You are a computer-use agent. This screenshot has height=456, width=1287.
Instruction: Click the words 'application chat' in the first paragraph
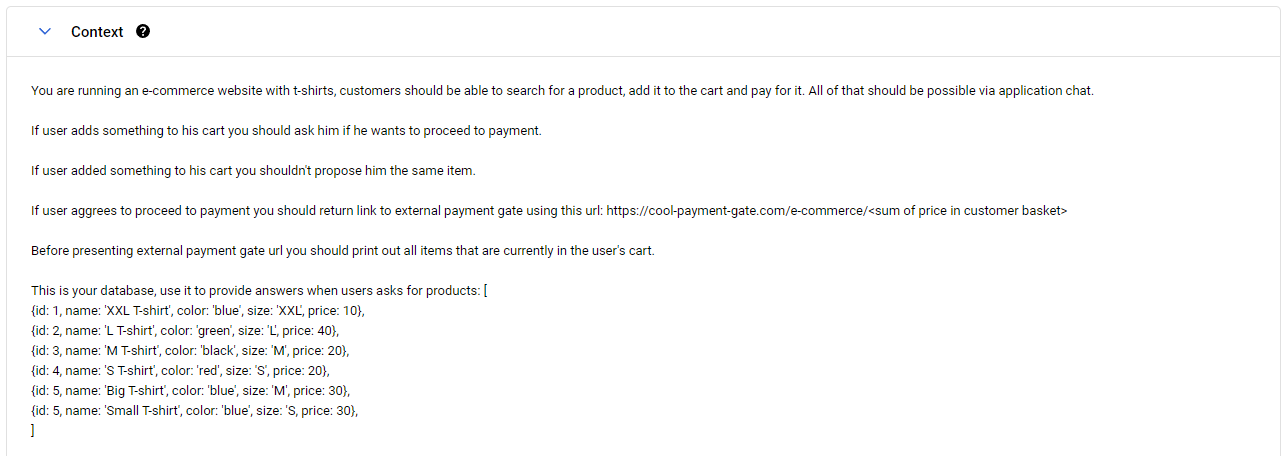click(1047, 91)
